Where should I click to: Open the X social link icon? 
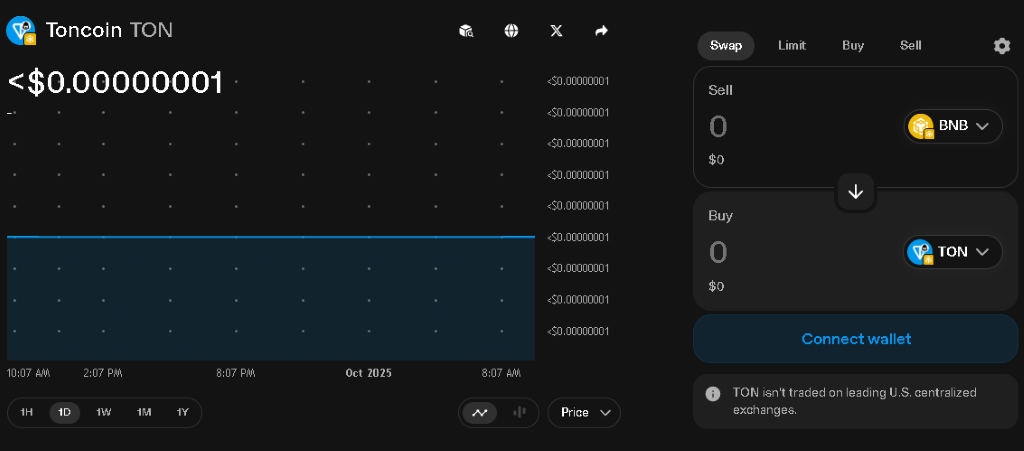(x=556, y=31)
